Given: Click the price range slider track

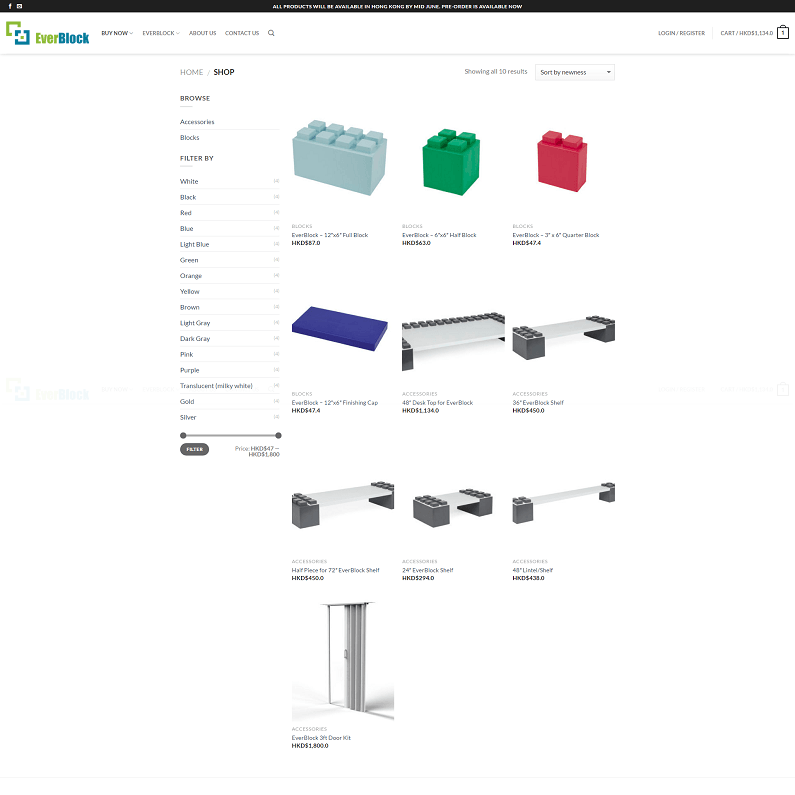Looking at the screenshot, I should pyautogui.click(x=231, y=435).
